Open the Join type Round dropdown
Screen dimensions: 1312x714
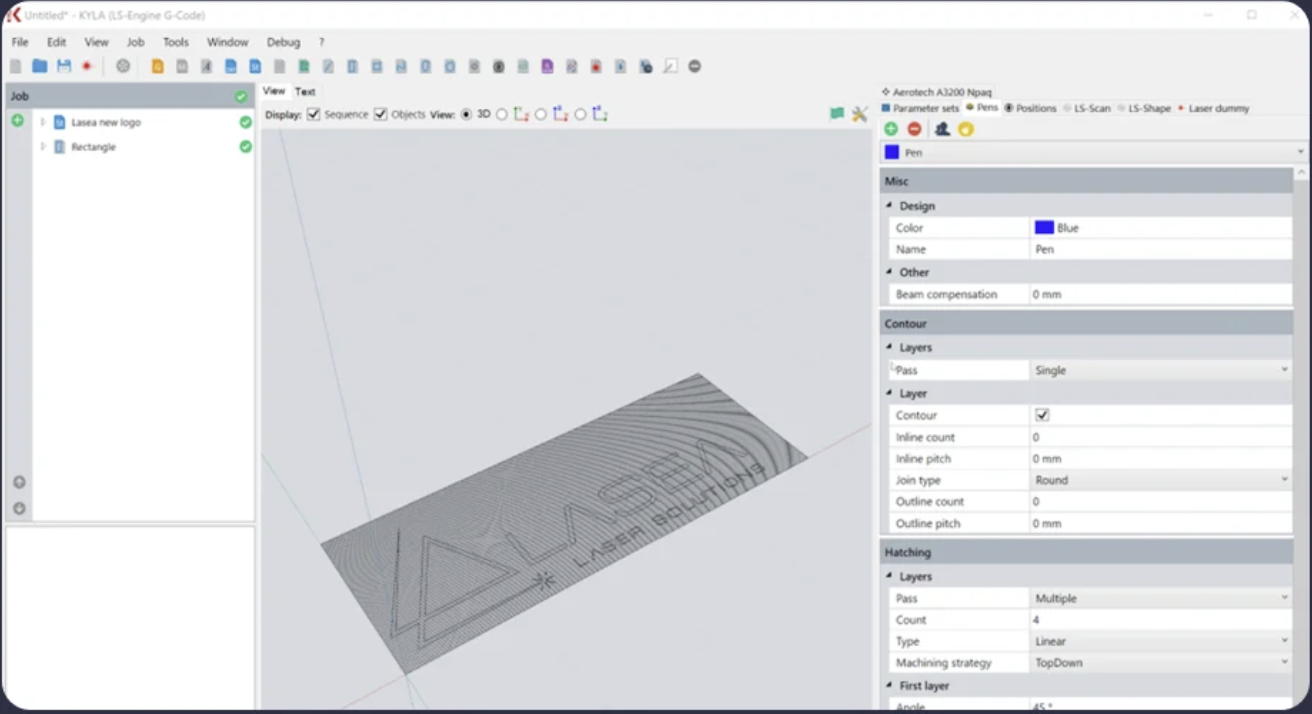(1160, 480)
